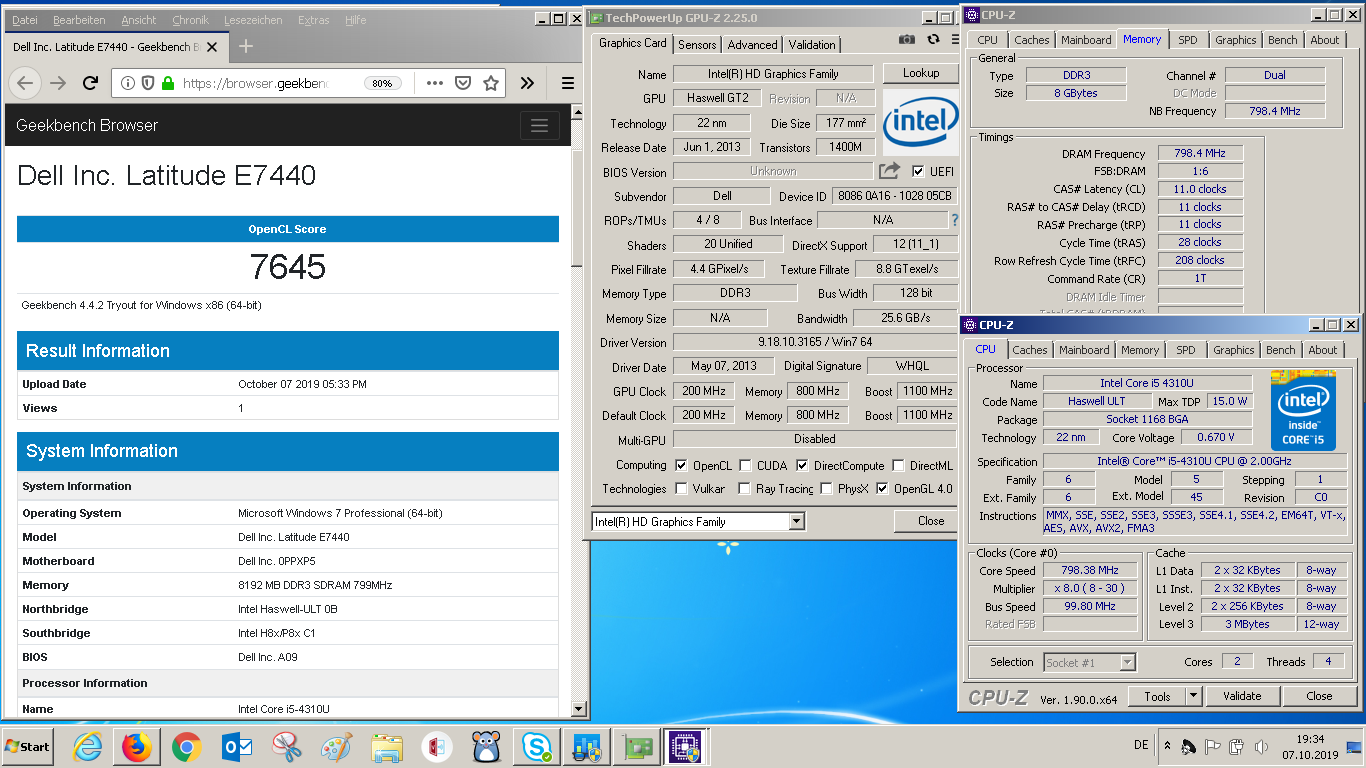
Task: Click Validate button in CPU-Z
Action: 1241,696
